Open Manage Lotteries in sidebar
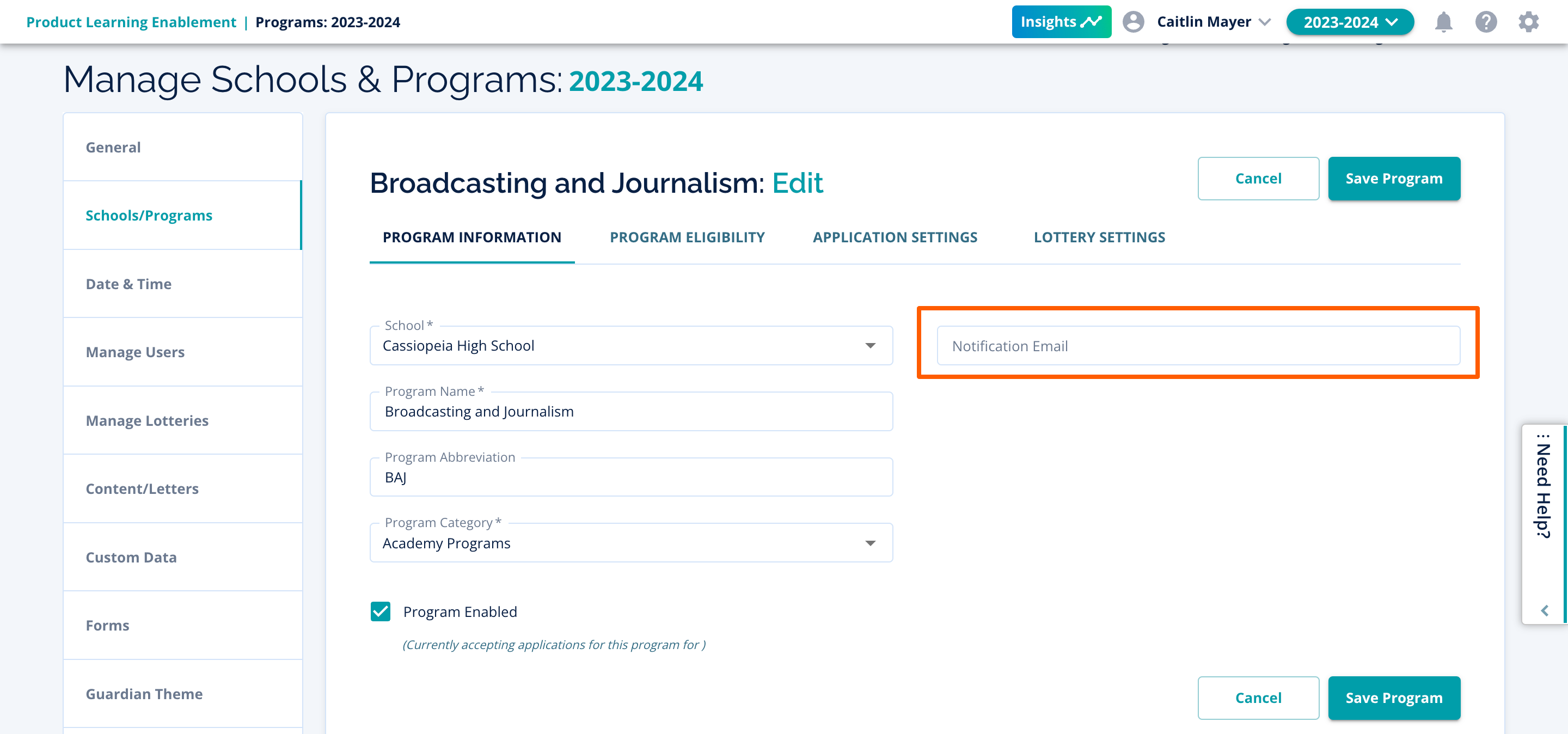Viewport: 1568px width, 734px height. click(x=146, y=420)
